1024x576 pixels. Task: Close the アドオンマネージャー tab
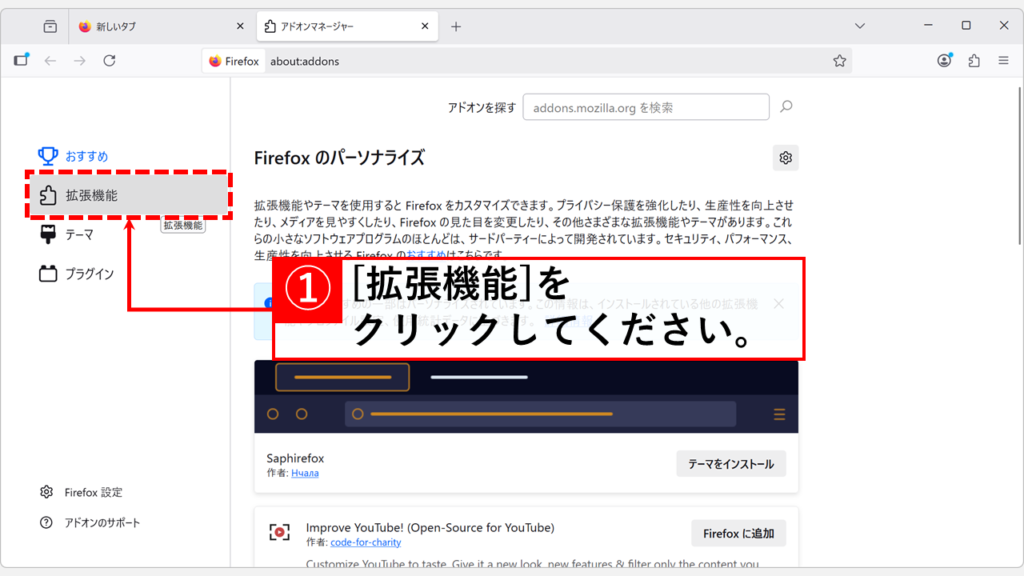click(425, 26)
